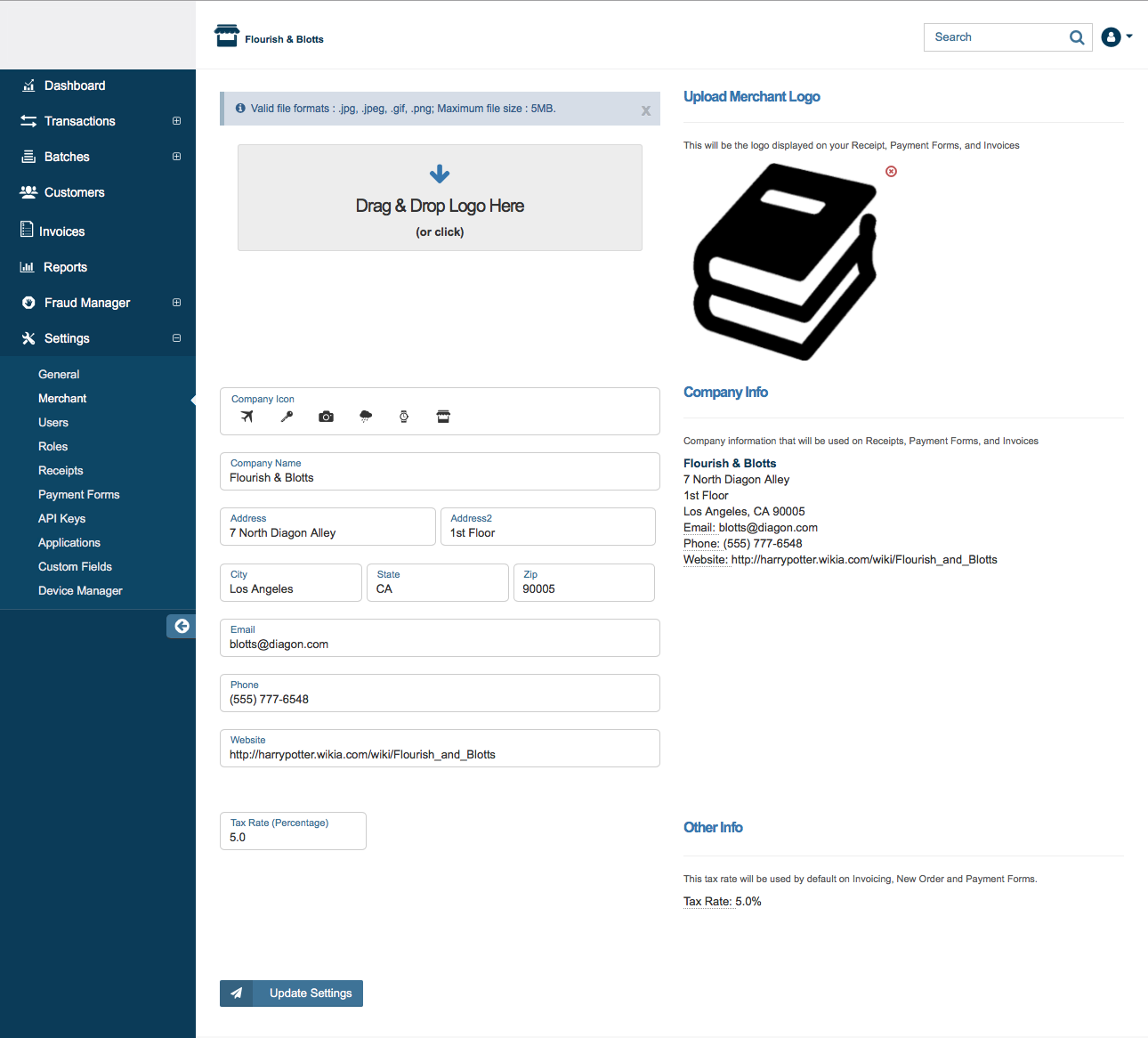The image size is (1148, 1038).
Task: Go to API Keys settings
Action: pos(61,519)
